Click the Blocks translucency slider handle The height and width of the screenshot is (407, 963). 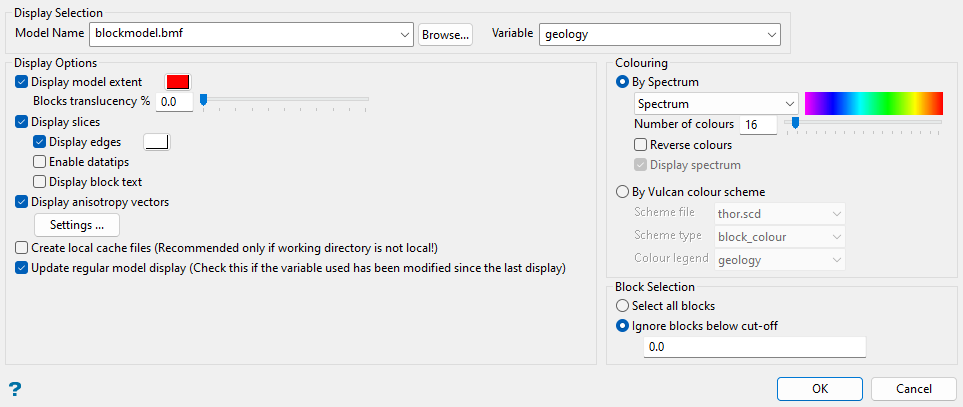(203, 100)
